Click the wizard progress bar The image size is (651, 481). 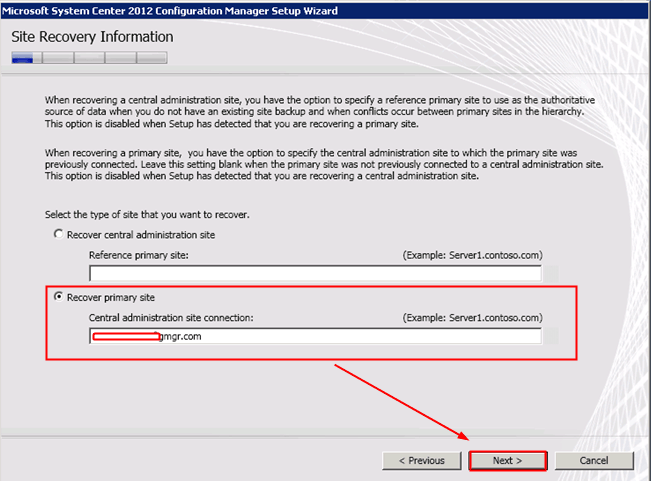90,58
